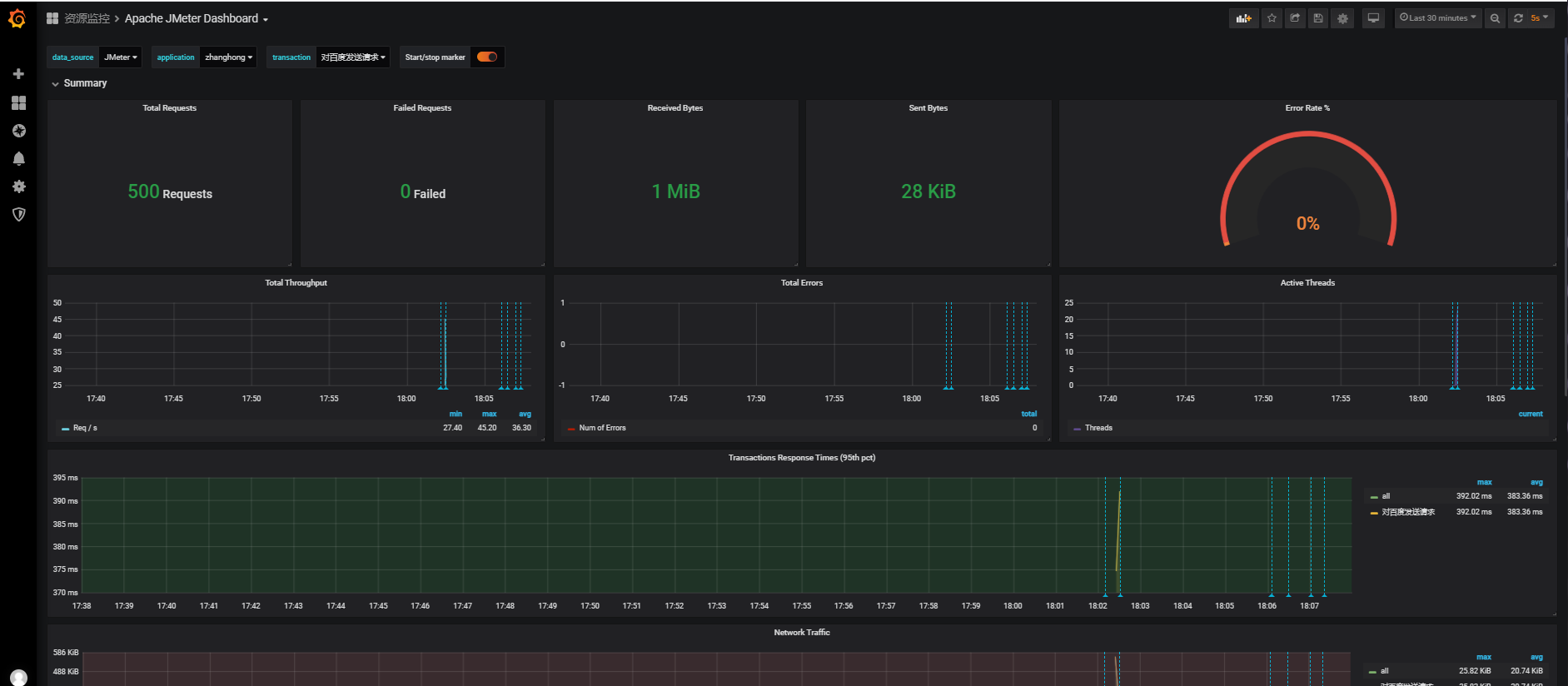The height and width of the screenshot is (686, 1568).
Task: Open the transaction variable dropdown
Action: click(x=353, y=57)
